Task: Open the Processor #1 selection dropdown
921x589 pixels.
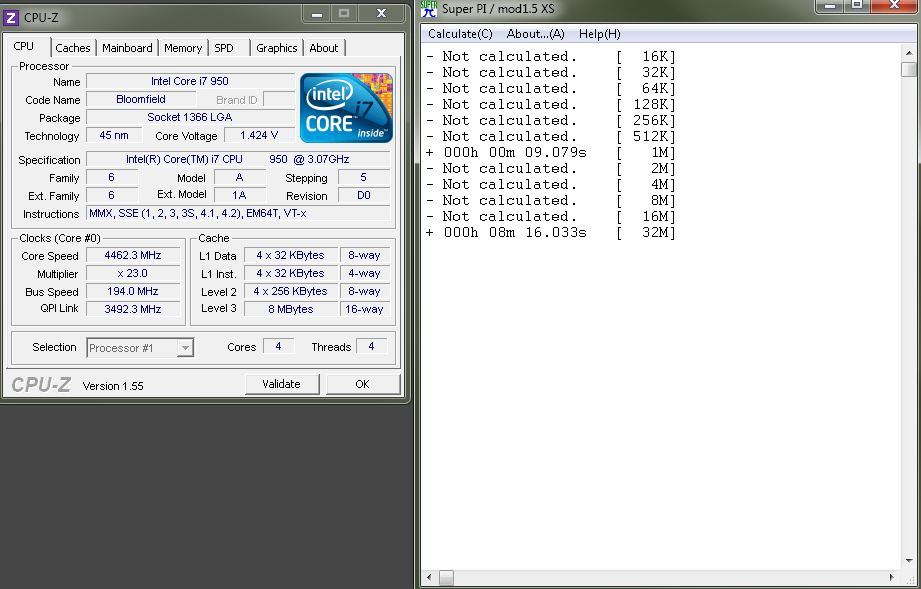Action: (185, 348)
